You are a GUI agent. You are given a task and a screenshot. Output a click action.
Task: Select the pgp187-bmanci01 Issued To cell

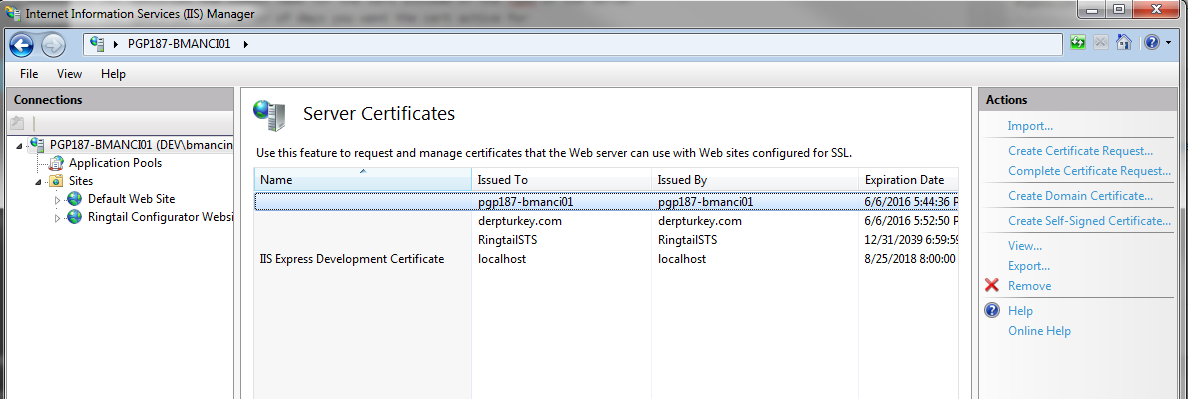(525, 202)
